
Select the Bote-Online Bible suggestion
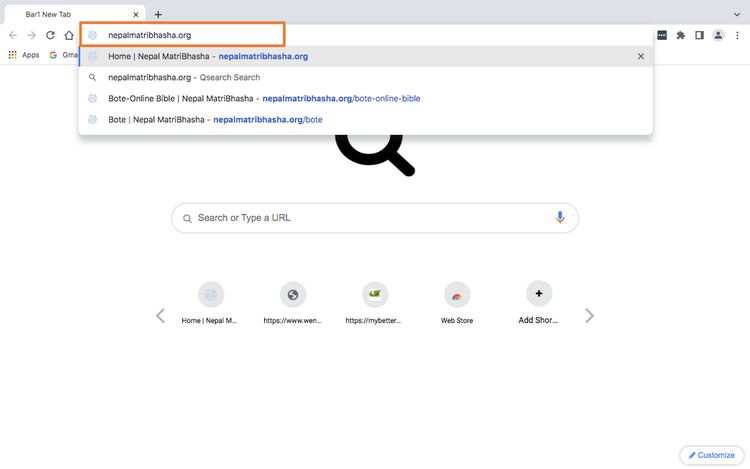click(x=264, y=99)
